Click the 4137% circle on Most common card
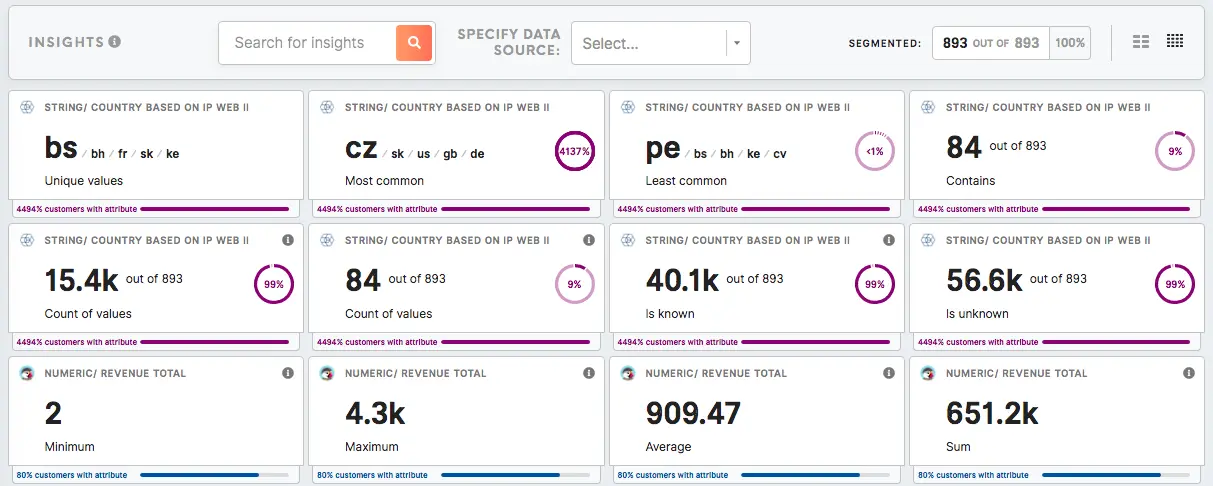 (574, 151)
